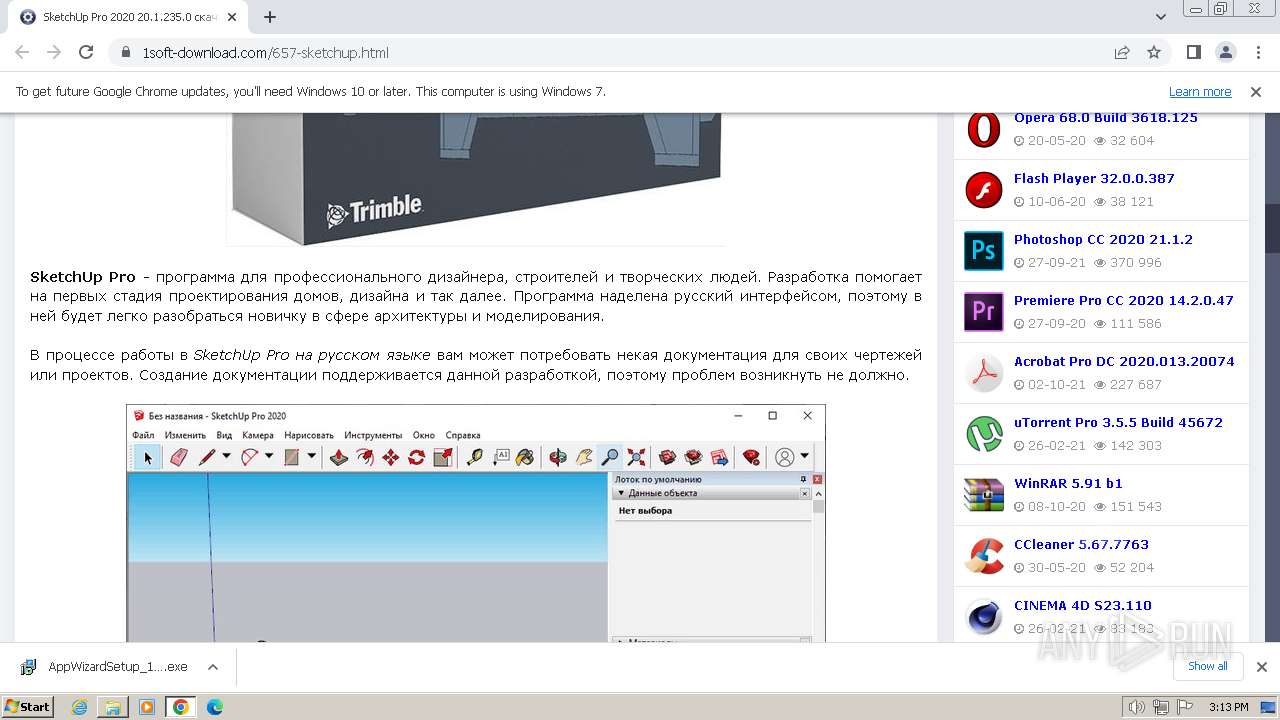The height and width of the screenshot is (720, 1280).
Task: Close the downloads shelf
Action: click(1261, 667)
